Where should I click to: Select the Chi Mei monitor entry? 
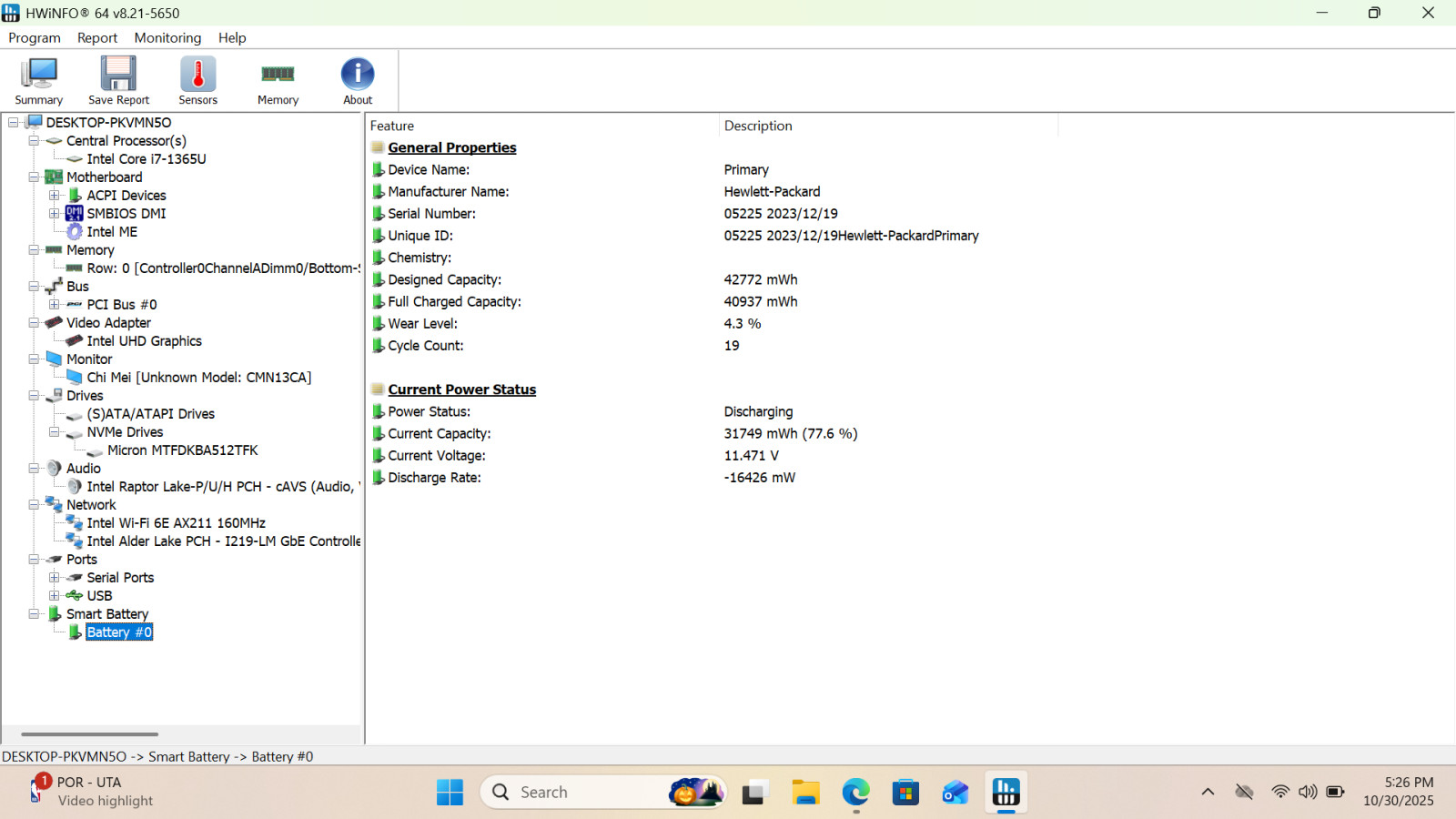pyautogui.click(x=199, y=378)
